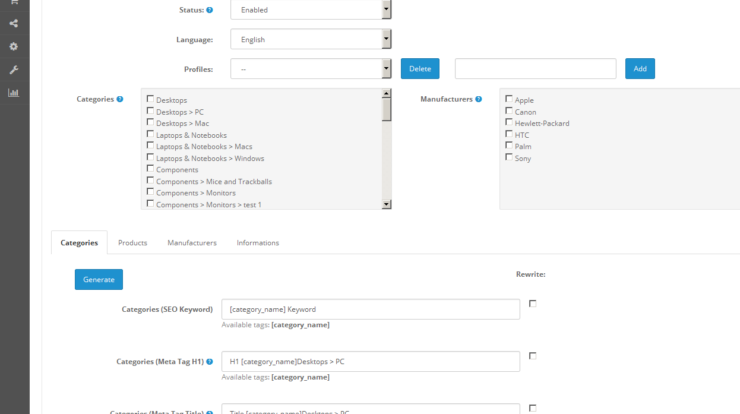Check the Sony manufacturer

(x=509, y=157)
